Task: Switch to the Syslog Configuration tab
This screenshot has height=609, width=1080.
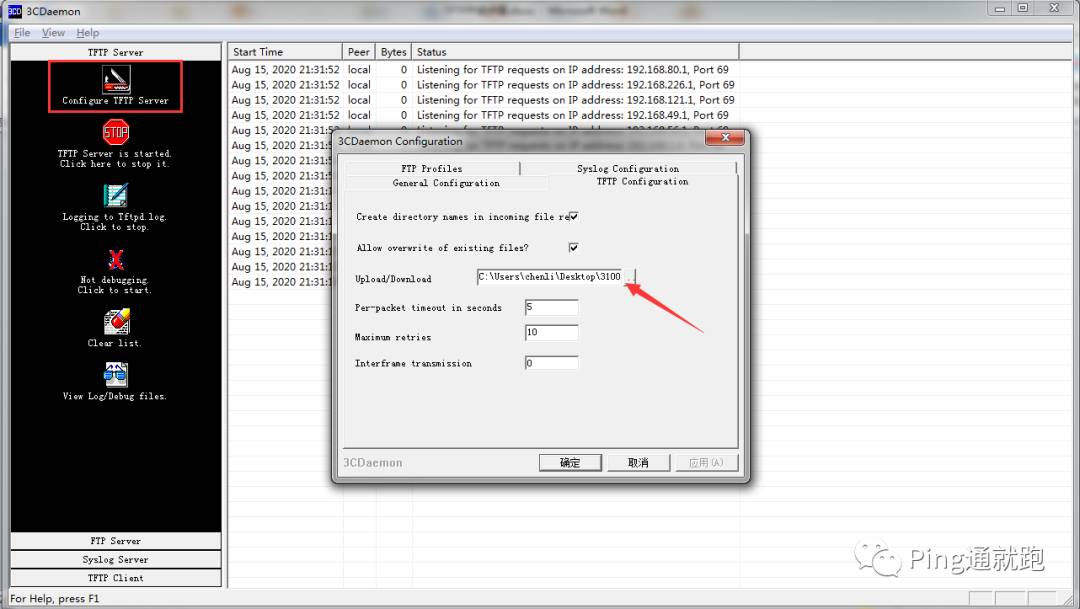Action: coord(628,168)
